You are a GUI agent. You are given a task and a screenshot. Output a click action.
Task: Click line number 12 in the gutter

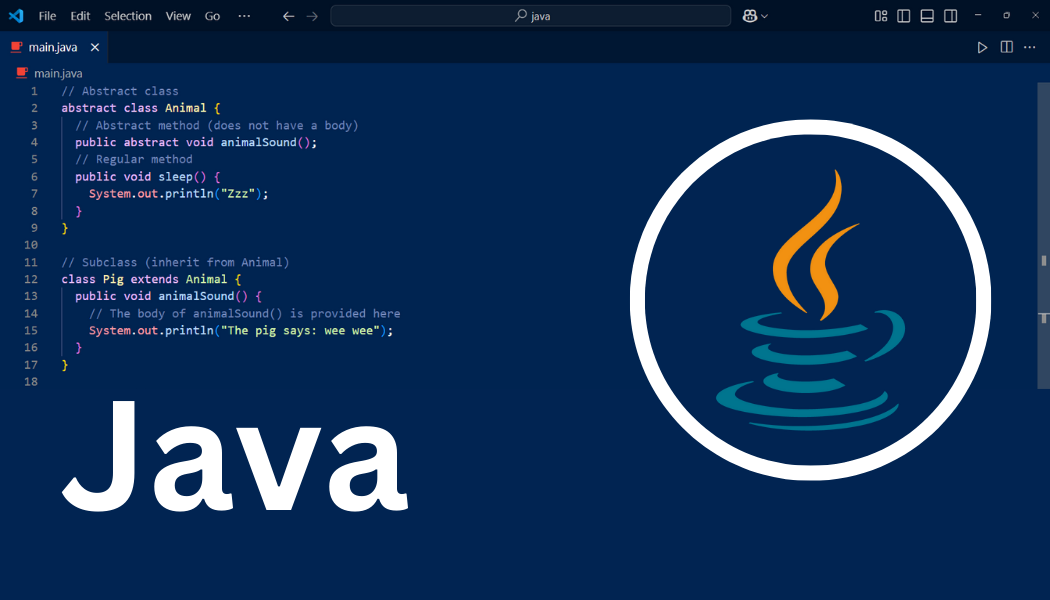click(31, 279)
